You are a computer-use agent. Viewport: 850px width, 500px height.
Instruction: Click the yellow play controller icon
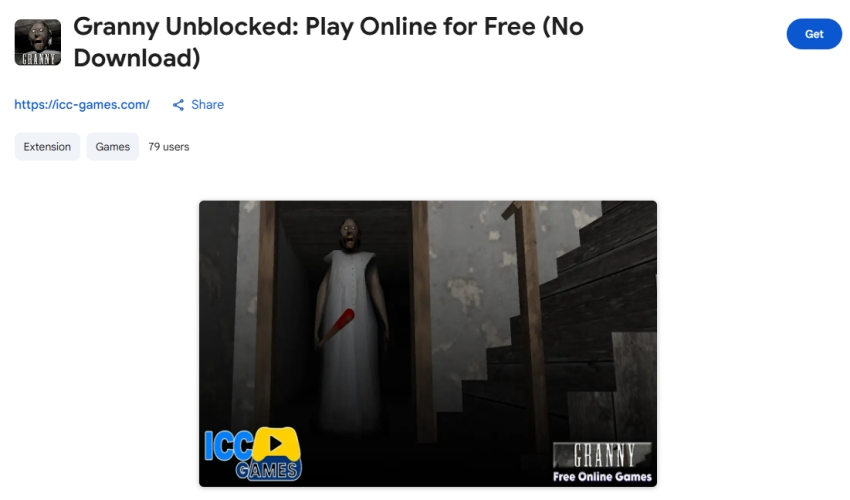[x=276, y=444]
